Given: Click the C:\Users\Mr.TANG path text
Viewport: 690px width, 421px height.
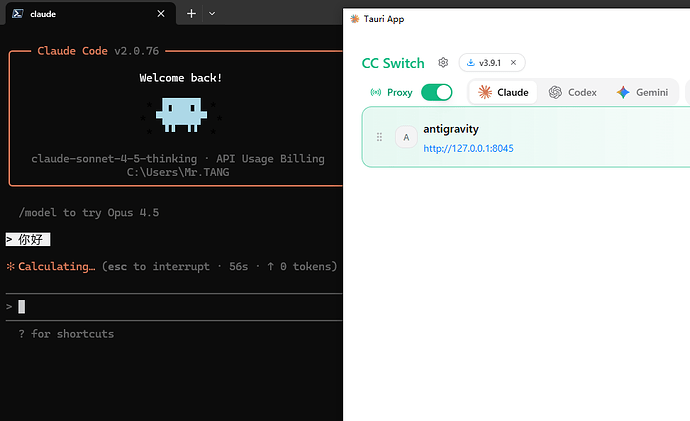Looking at the screenshot, I should (178, 172).
